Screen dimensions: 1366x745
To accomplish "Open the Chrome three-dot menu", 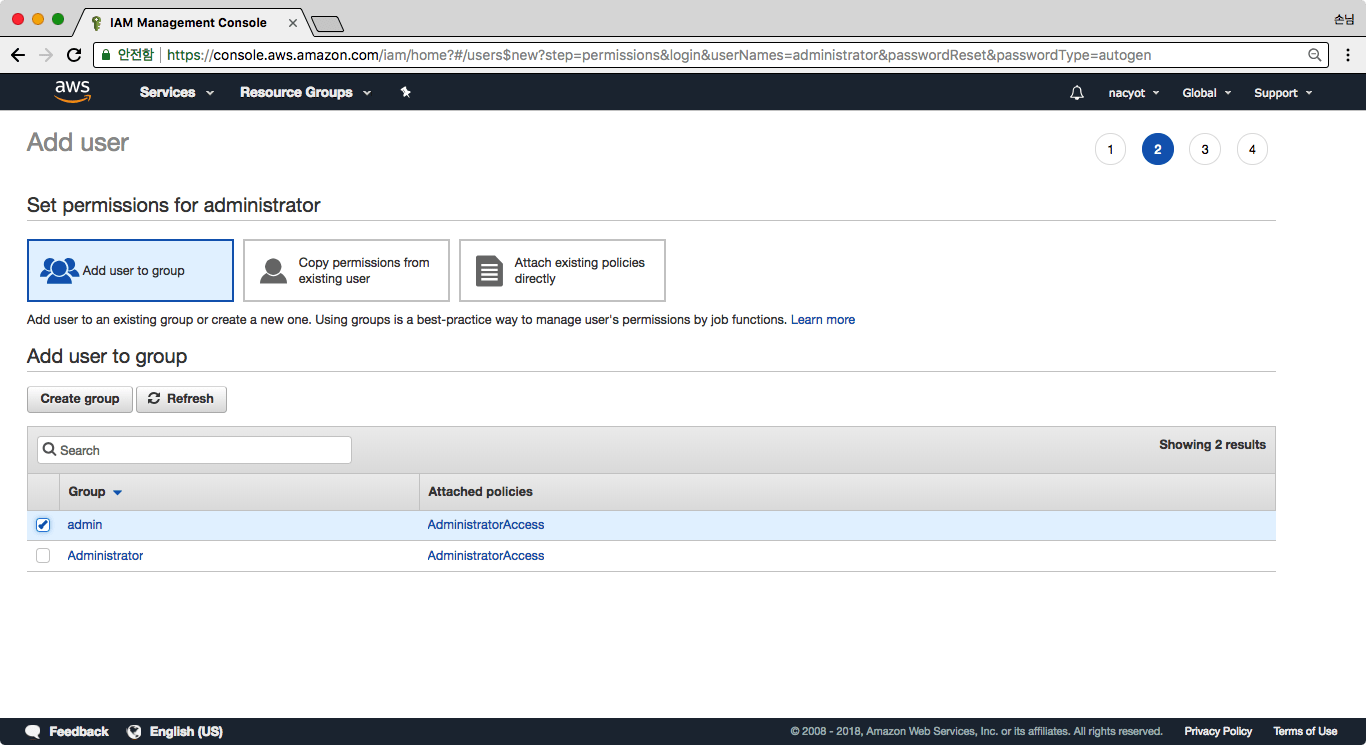I will [x=1347, y=55].
